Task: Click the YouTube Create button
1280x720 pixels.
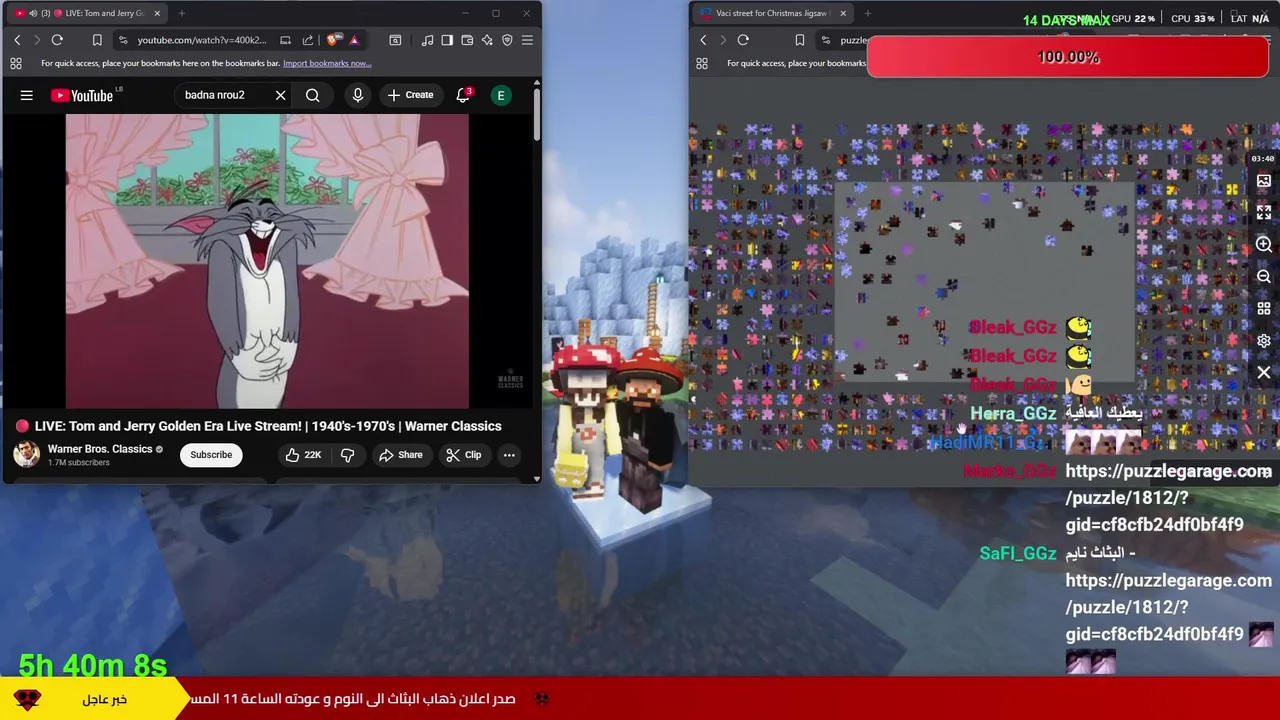Action: 411,95
